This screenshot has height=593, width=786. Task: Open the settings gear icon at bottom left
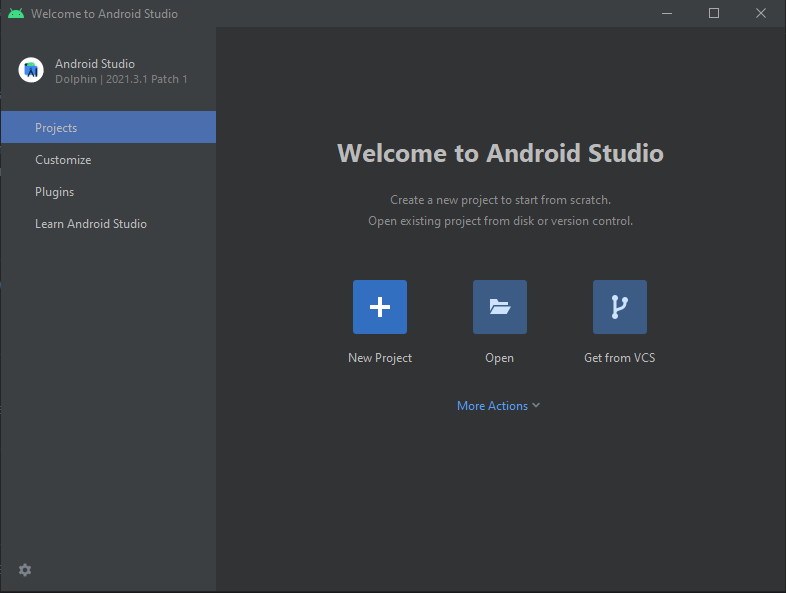click(x=25, y=570)
